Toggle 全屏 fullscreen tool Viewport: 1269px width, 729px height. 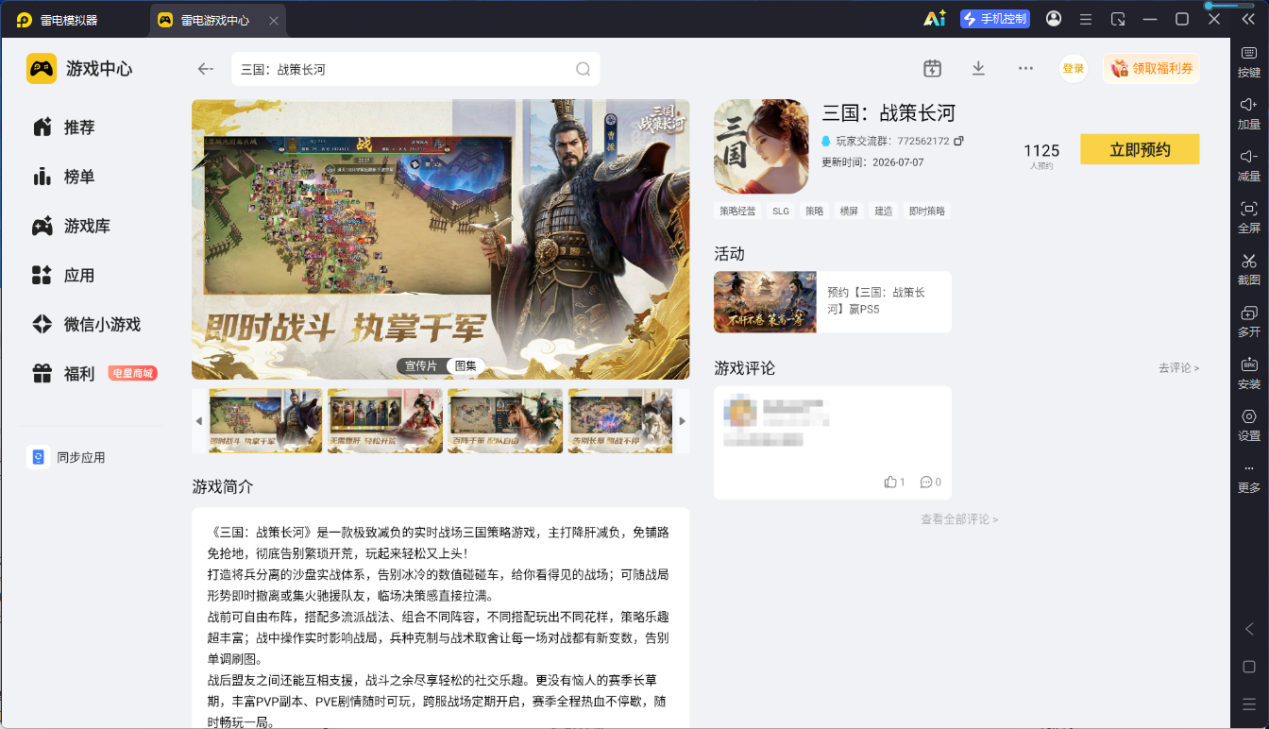pyautogui.click(x=1249, y=217)
